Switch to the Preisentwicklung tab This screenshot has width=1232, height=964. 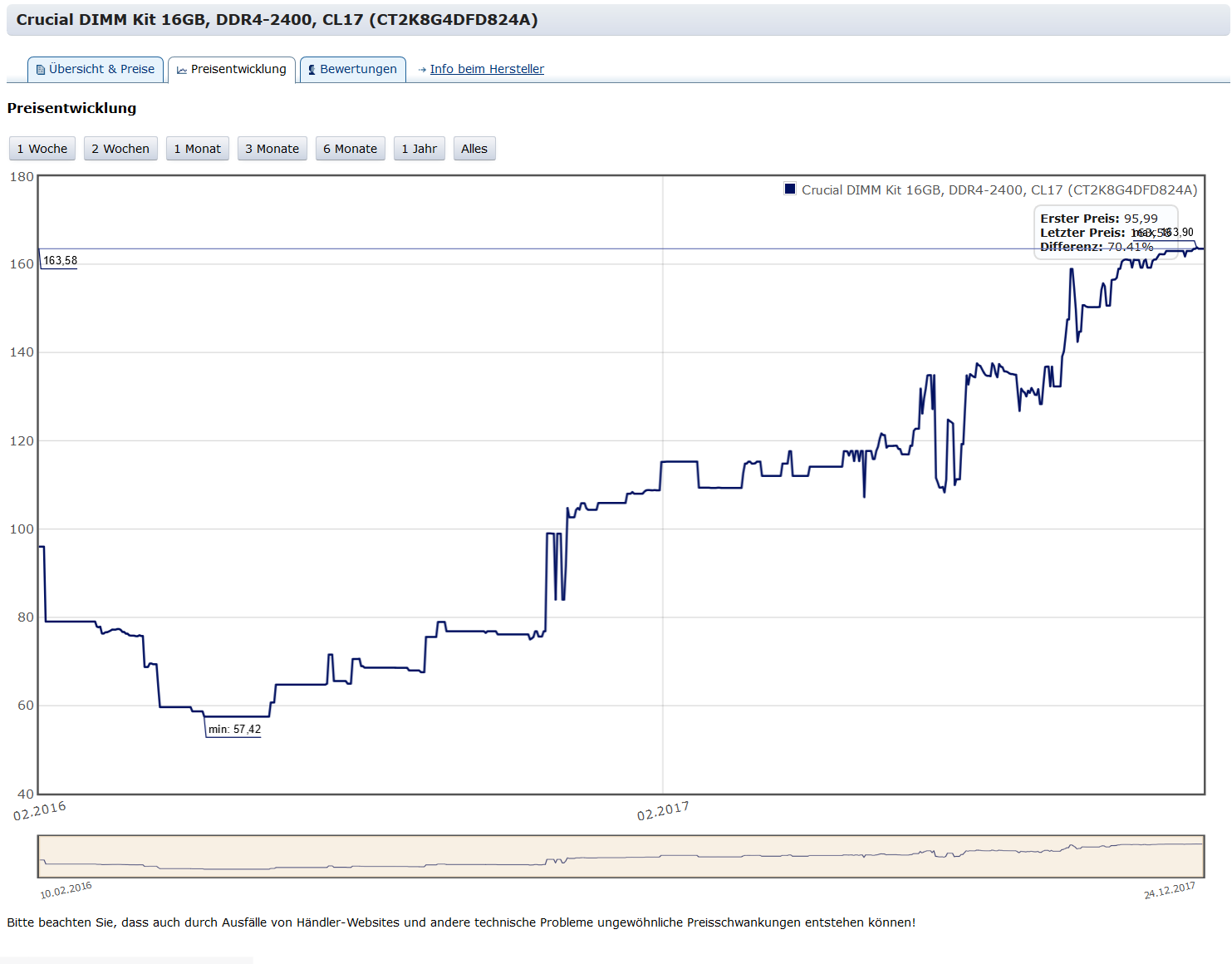pyautogui.click(x=232, y=70)
